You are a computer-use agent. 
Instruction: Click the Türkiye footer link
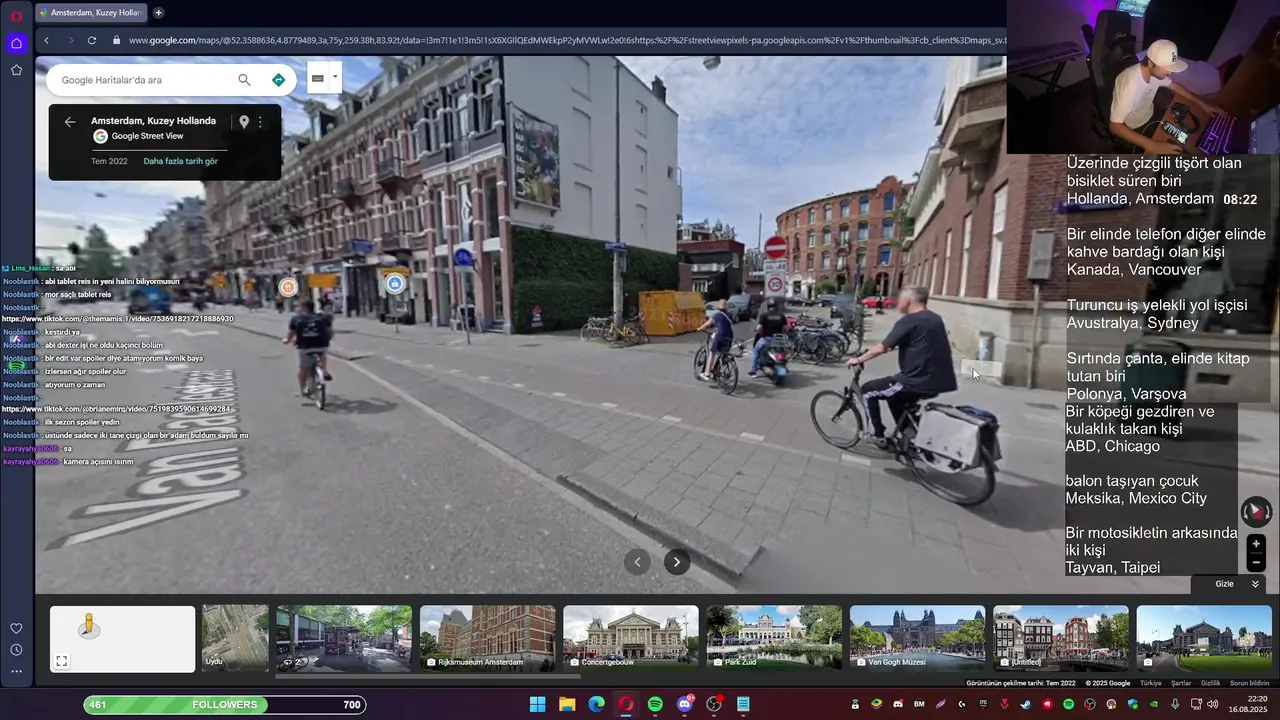click(1151, 683)
